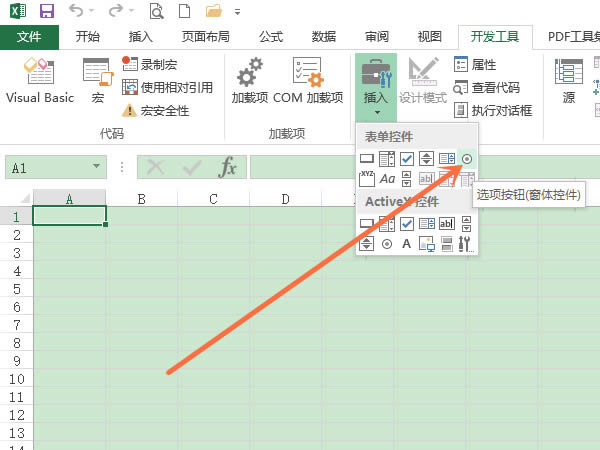The height and width of the screenshot is (450, 600).
Task: Insert a form control Combo Box
Action: [387, 159]
